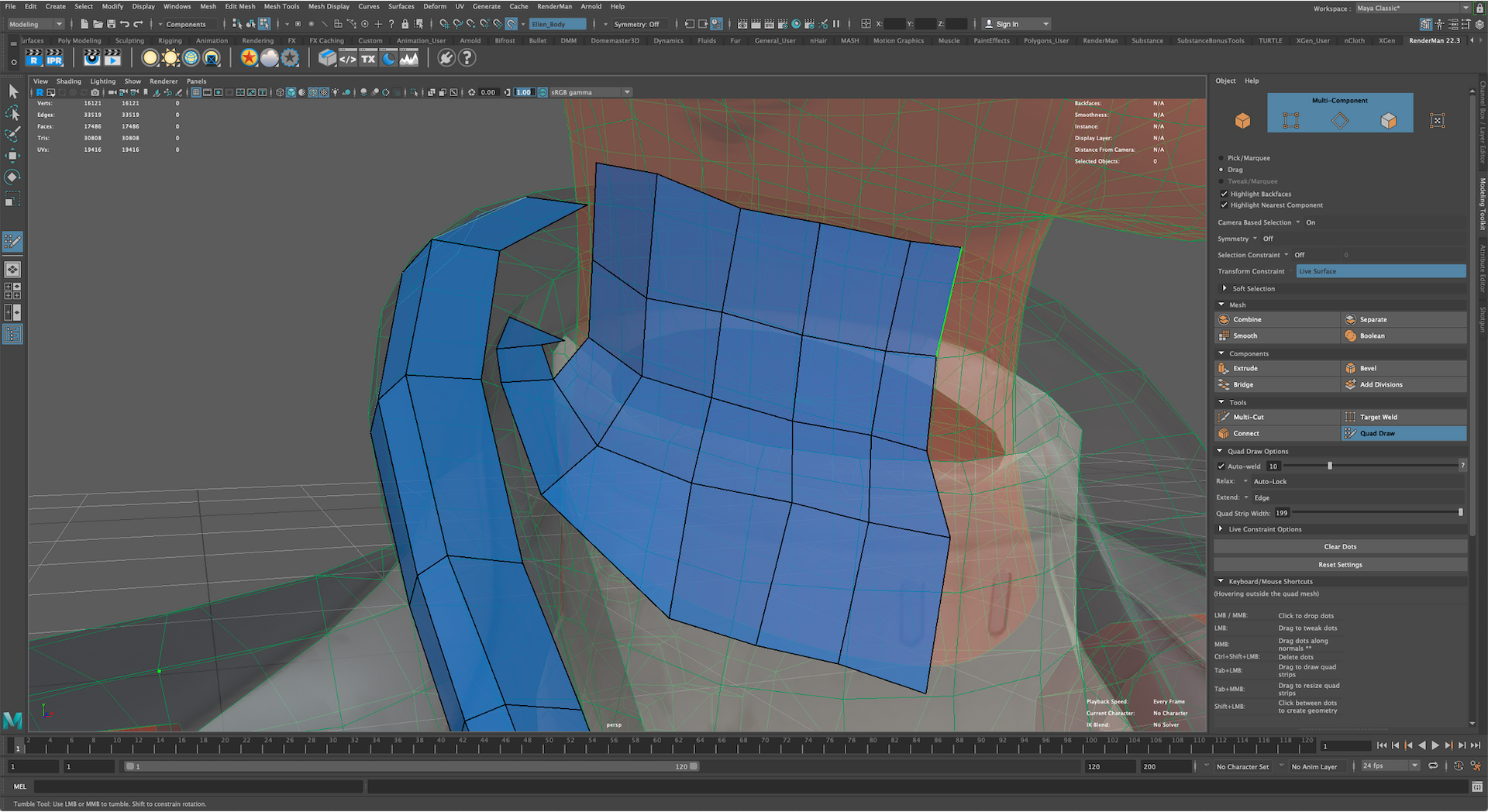Select the Pick/Marquee radio button

1222,158
